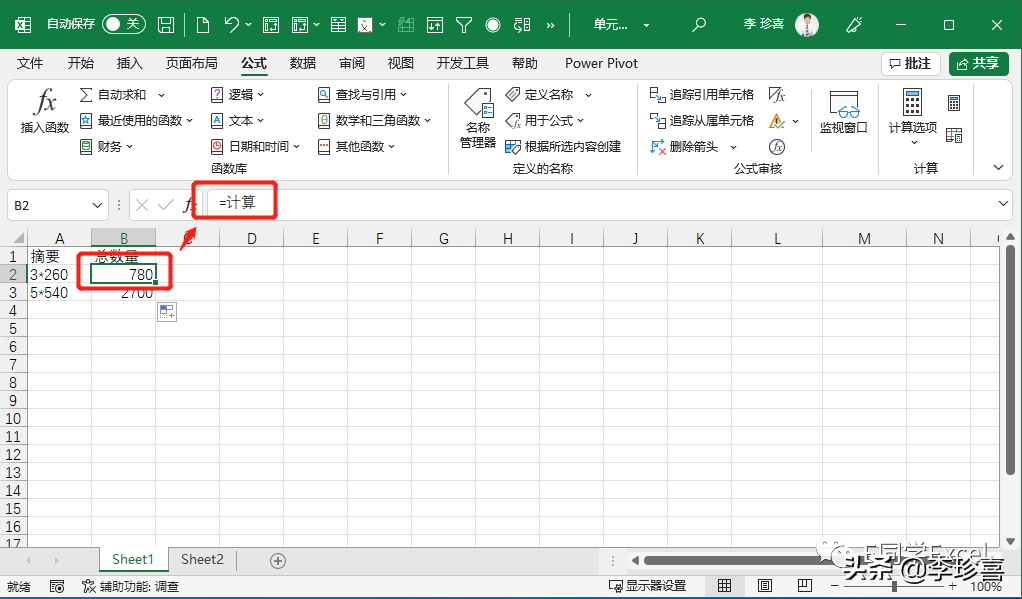
Task: Switch to Page Layout view in status bar
Action: point(764,586)
